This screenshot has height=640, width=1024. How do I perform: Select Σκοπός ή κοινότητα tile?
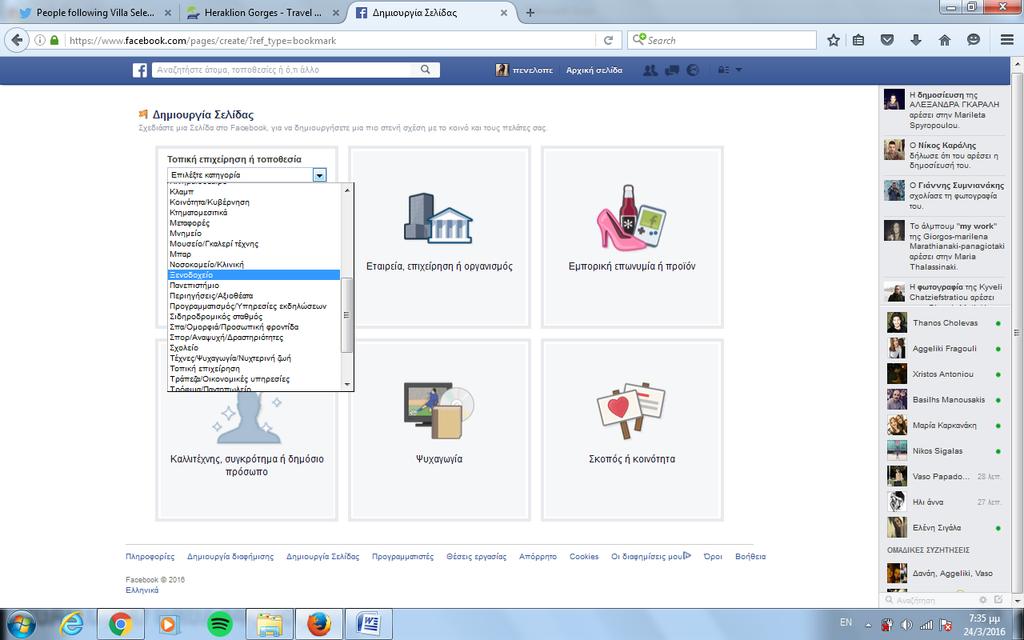pos(632,430)
